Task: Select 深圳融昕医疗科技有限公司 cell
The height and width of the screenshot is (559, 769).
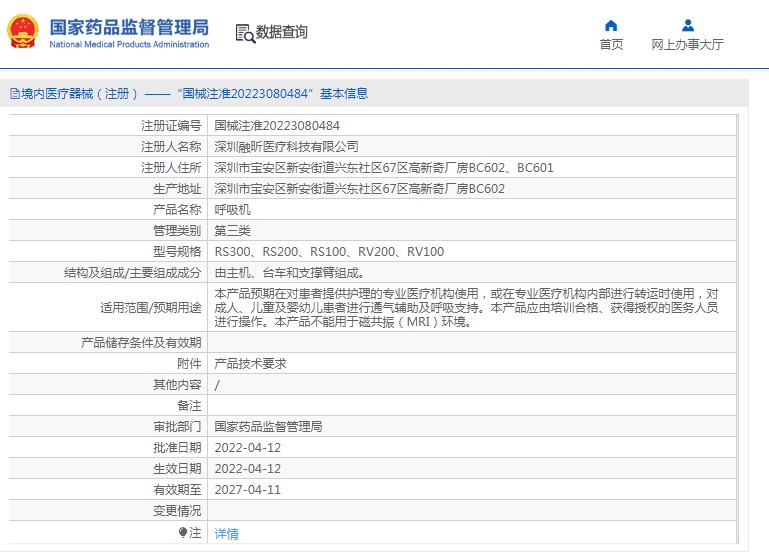Action: pyautogui.click(x=286, y=147)
